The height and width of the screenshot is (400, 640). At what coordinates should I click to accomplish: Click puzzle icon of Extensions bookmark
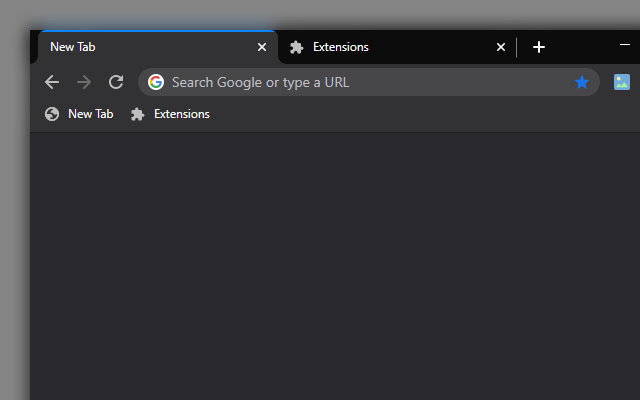click(x=138, y=114)
